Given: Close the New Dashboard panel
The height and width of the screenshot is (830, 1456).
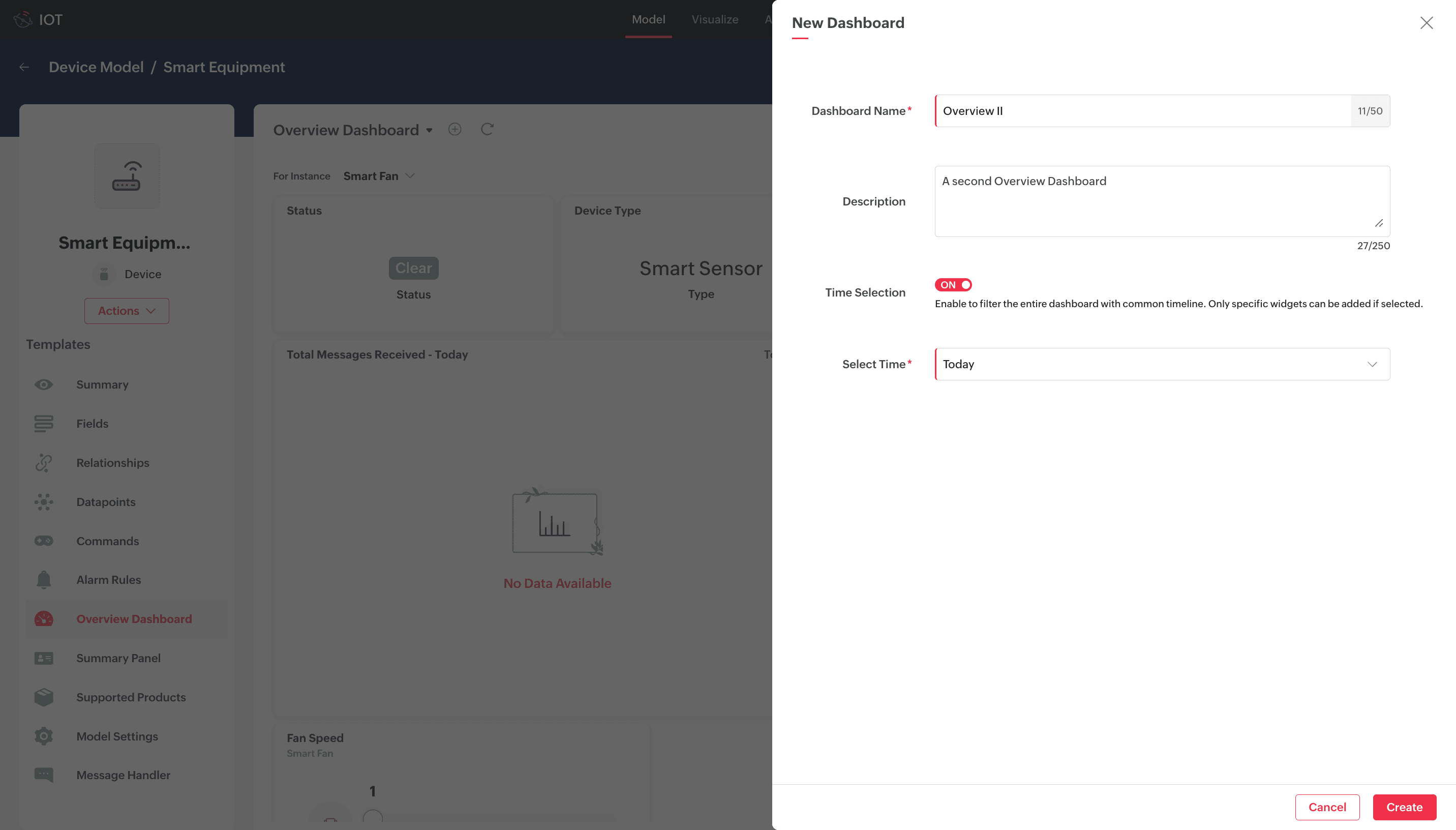Looking at the screenshot, I should [1427, 23].
